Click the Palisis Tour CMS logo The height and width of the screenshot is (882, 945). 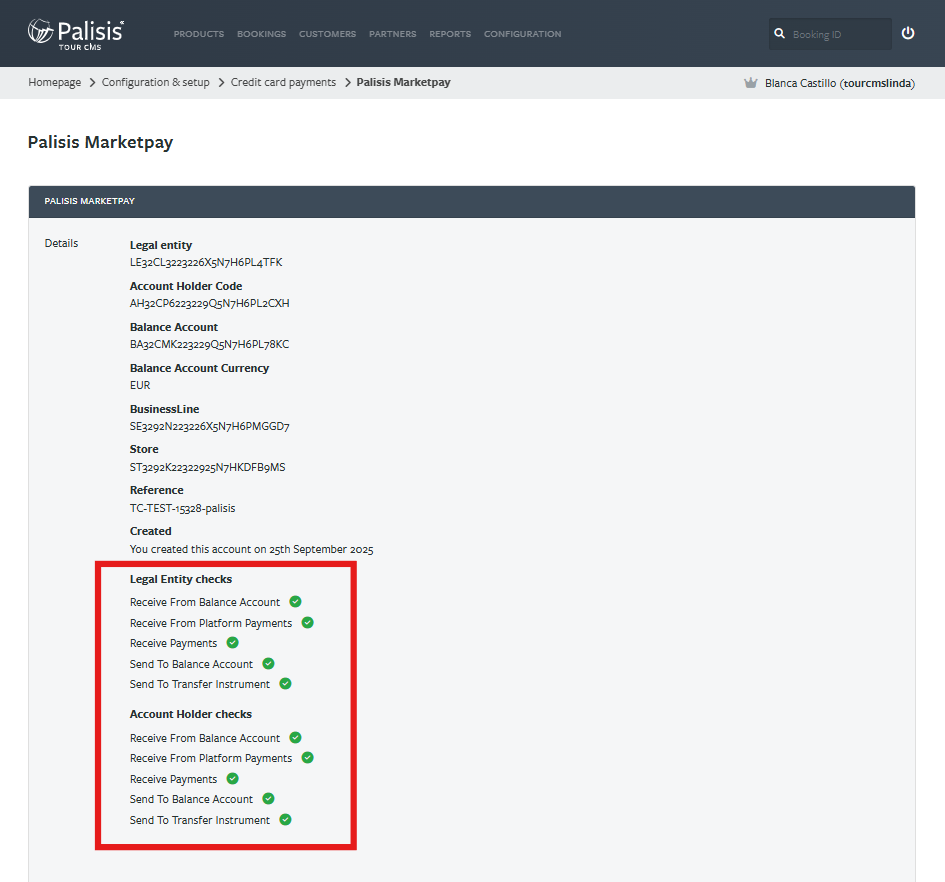[76, 34]
